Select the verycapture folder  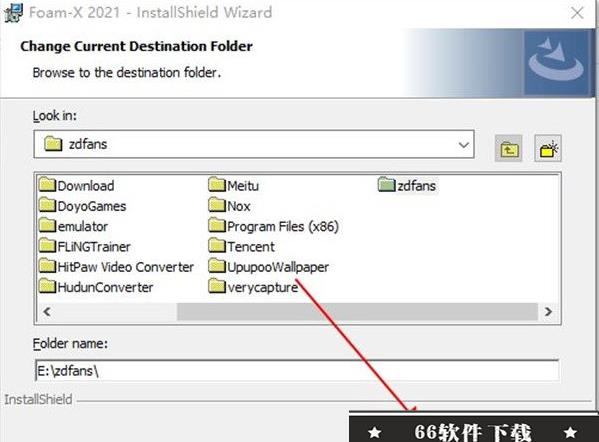click(x=253, y=287)
